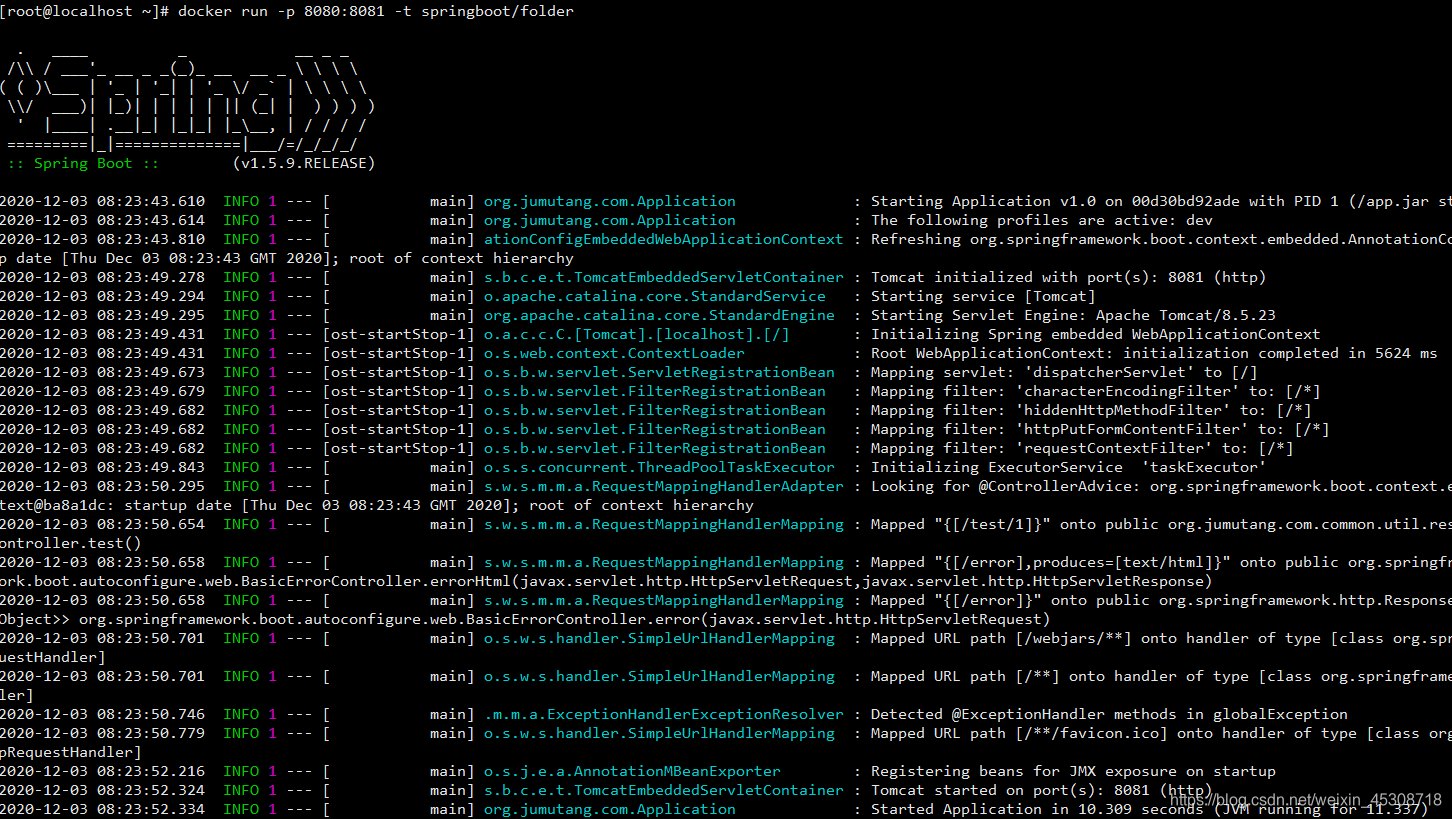Click logger o.apache.catalina.core.StandardService

point(655,296)
